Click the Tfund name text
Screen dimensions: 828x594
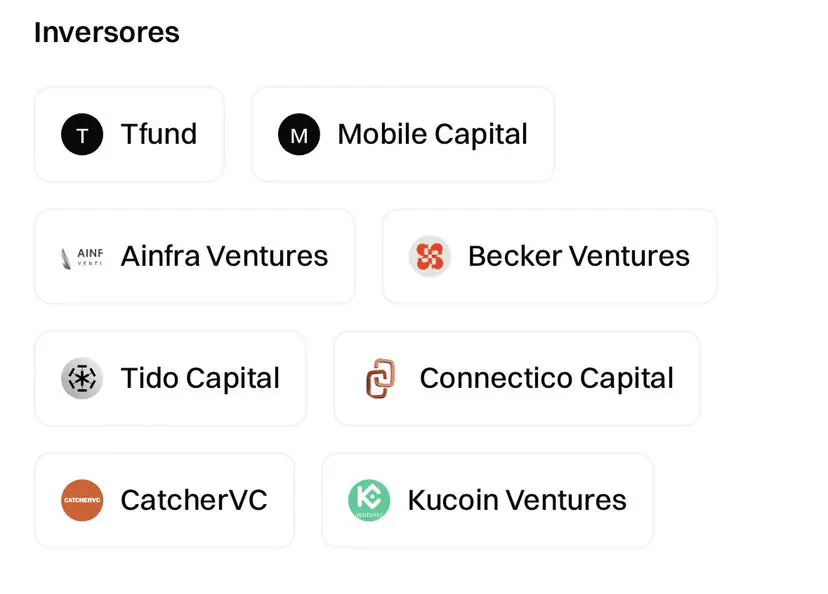[159, 134]
